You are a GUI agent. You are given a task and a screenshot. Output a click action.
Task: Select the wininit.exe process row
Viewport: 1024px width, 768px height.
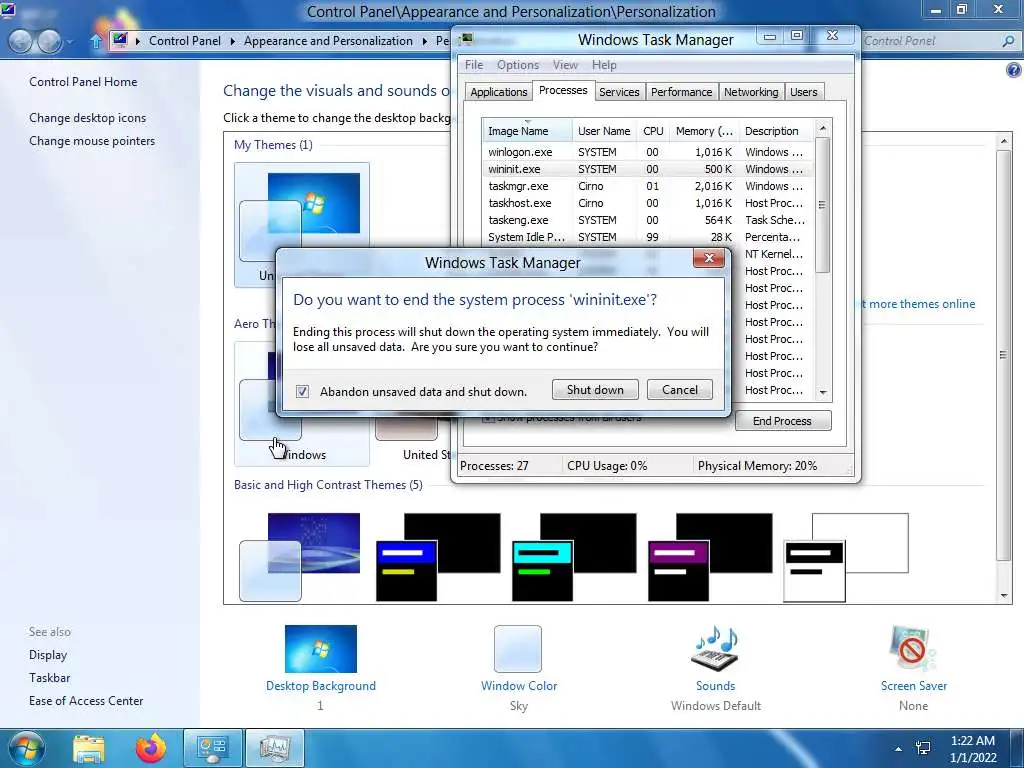point(648,168)
